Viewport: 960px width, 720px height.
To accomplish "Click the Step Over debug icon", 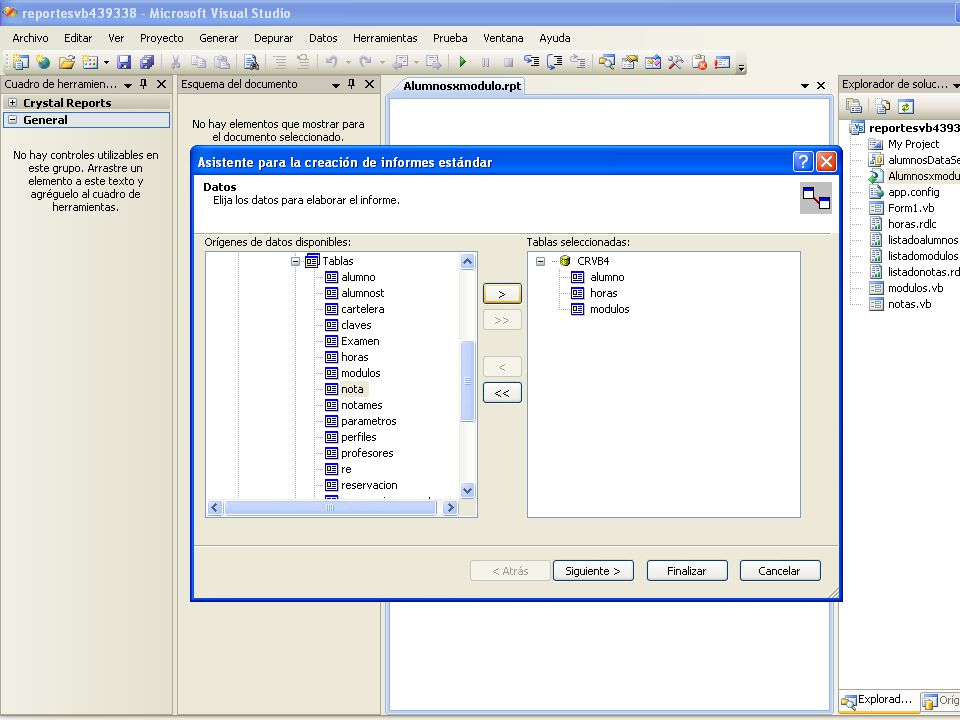I will click(x=555, y=62).
